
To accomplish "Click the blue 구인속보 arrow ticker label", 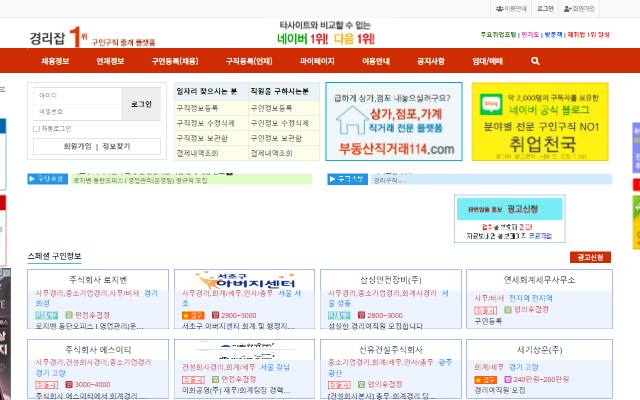I will pyautogui.click(x=47, y=179).
